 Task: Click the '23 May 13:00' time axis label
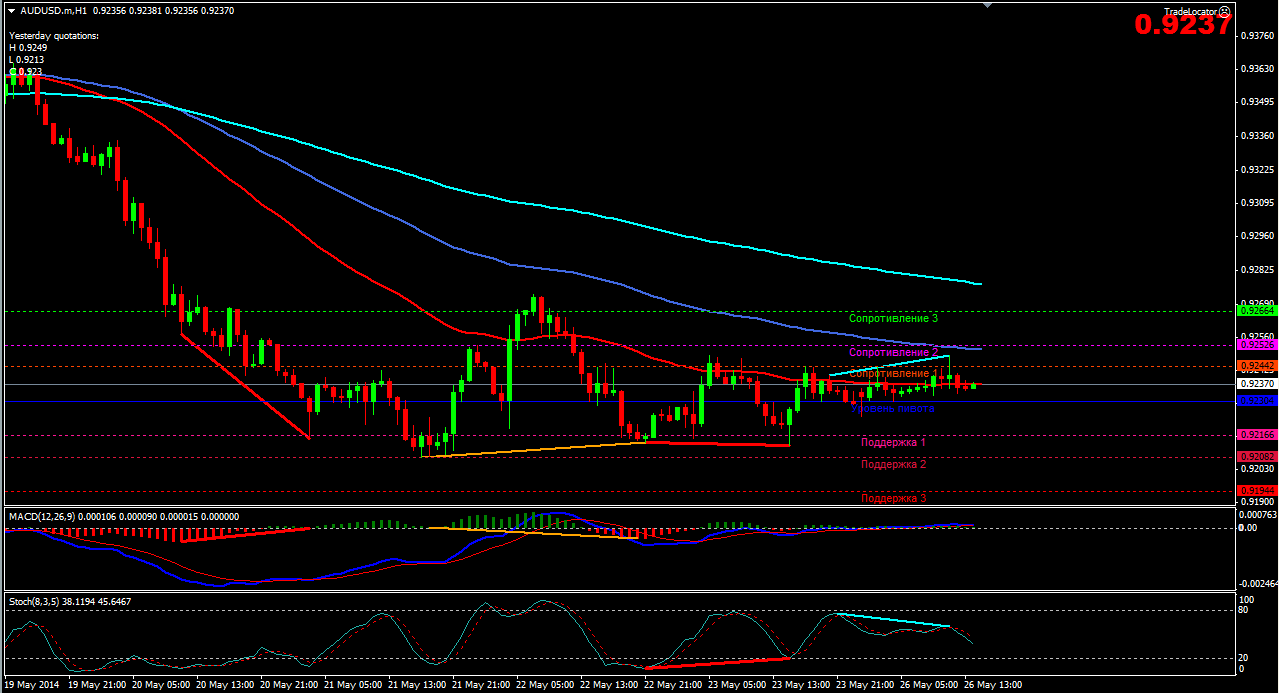tap(802, 686)
